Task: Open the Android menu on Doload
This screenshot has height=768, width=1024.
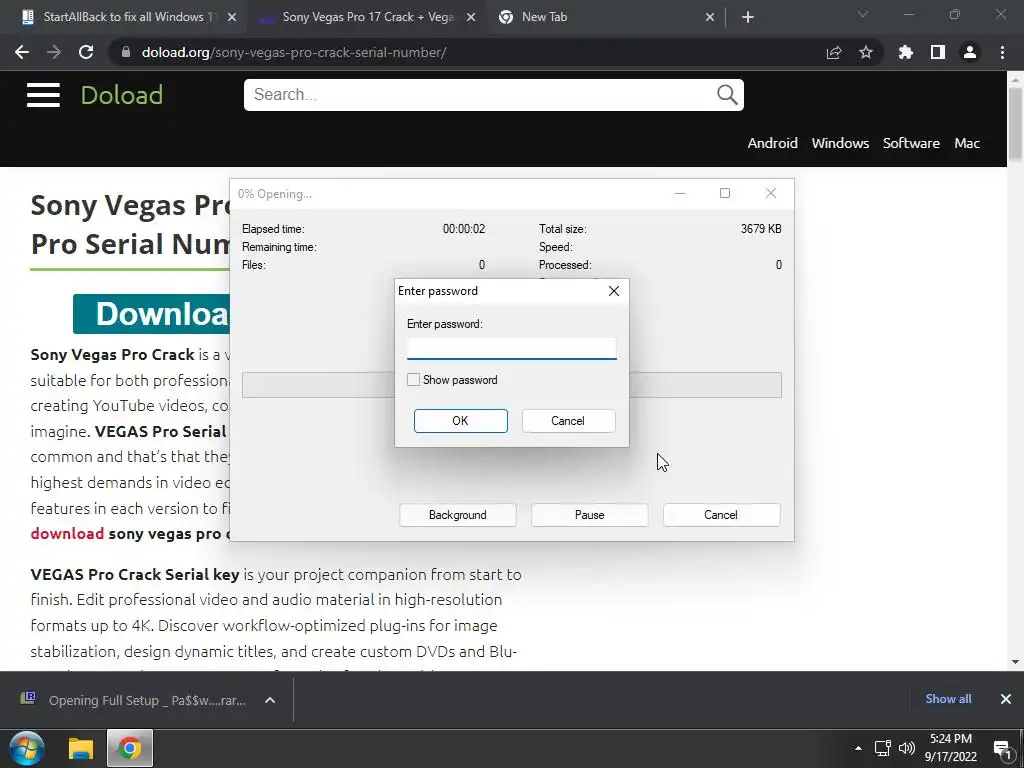Action: pos(773,143)
